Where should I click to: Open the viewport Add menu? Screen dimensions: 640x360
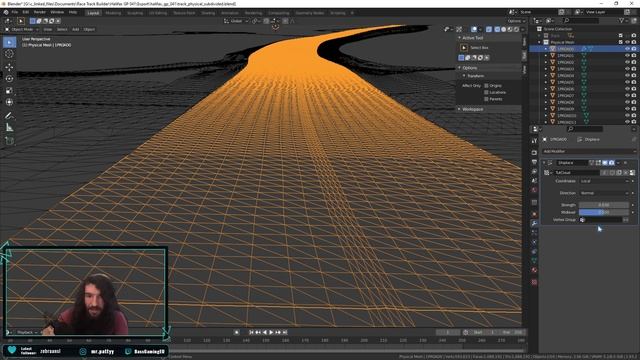coord(76,29)
